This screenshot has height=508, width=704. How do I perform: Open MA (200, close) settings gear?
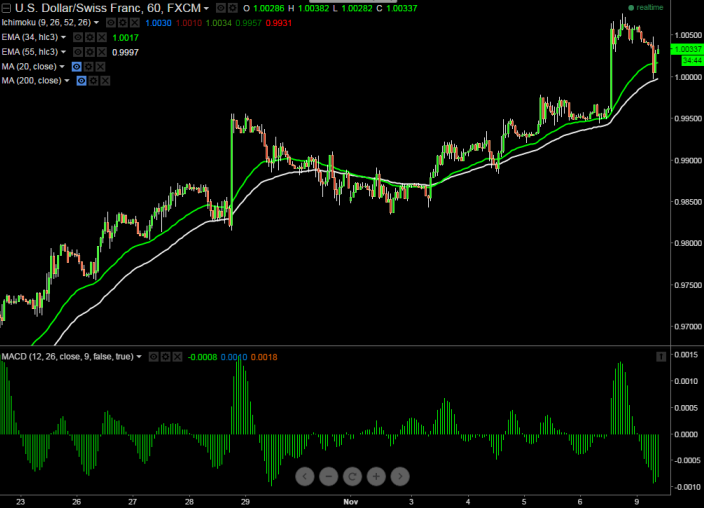[93, 81]
